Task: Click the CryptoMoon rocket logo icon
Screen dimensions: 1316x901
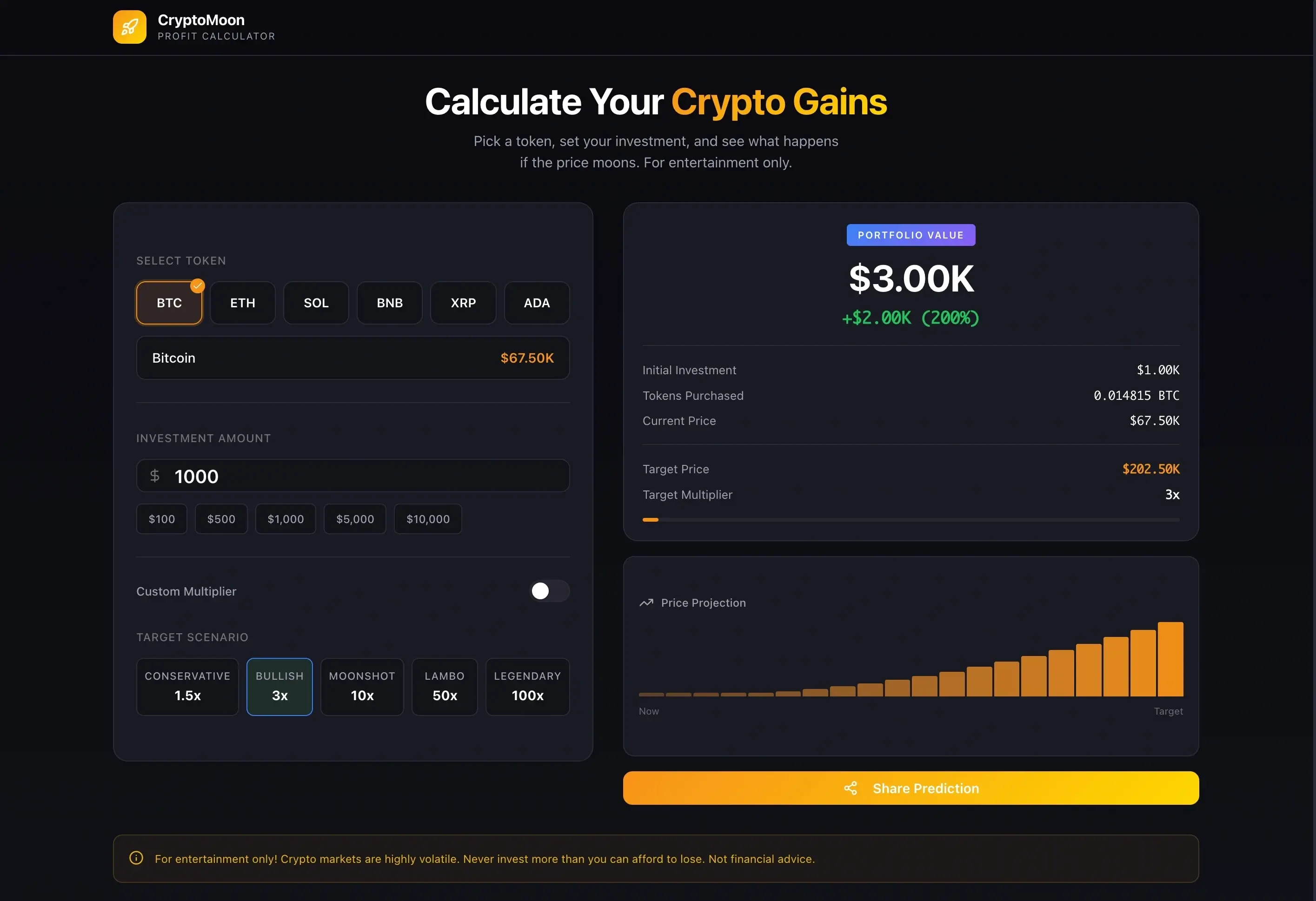Action: (129, 26)
